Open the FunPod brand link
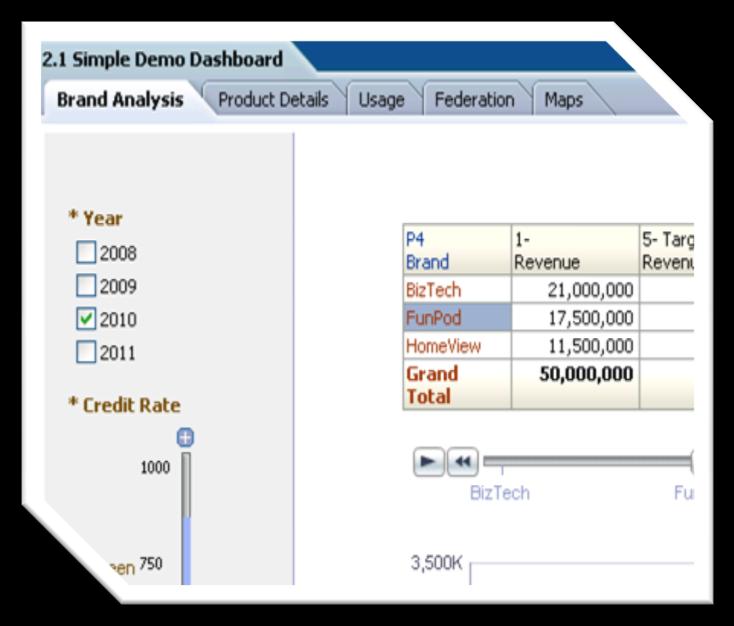Screen dimensions: 734x626 pyautogui.click(x=433, y=318)
